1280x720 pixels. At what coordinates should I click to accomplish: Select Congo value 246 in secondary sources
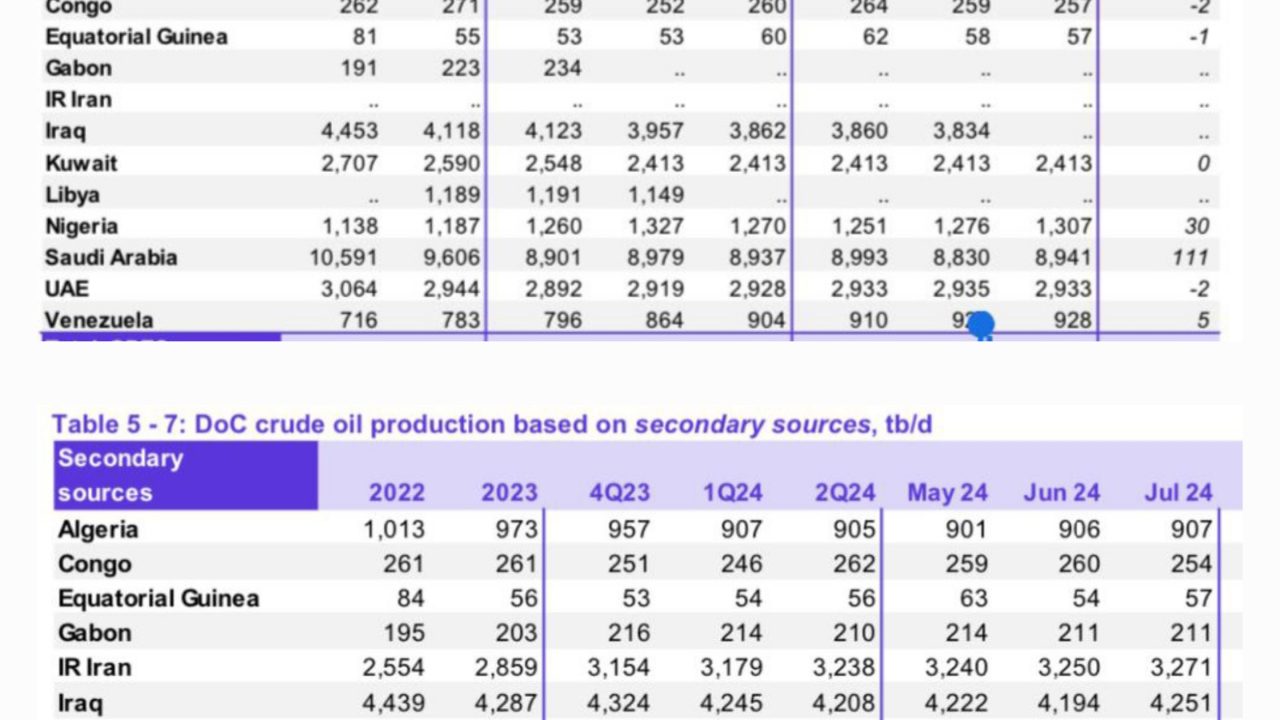tap(741, 564)
